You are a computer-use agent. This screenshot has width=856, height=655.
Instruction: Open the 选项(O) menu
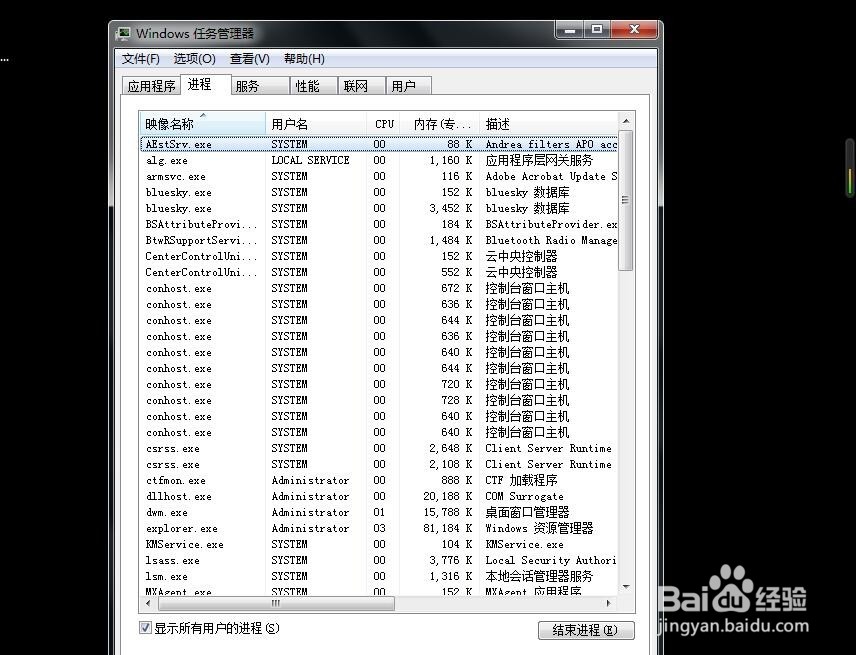[x=194, y=58]
